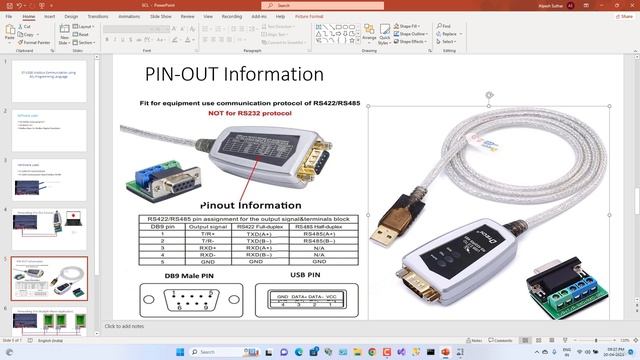640x360 pixels.
Task: Click the English (India) language indicator
Action: pyautogui.click(x=50, y=340)
